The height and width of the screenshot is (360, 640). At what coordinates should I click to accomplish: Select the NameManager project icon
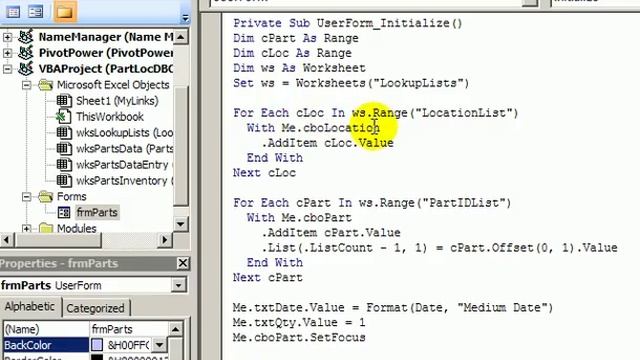pyautogui.click(x=26, y=37)
